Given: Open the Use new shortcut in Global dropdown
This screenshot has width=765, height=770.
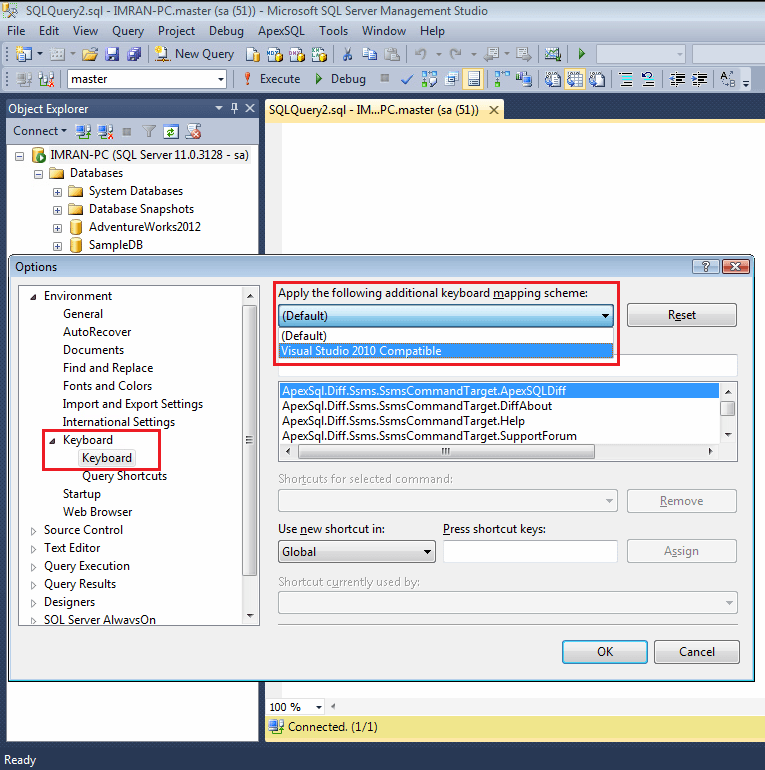Looking at the screenshot, I should tap(356, 551).
